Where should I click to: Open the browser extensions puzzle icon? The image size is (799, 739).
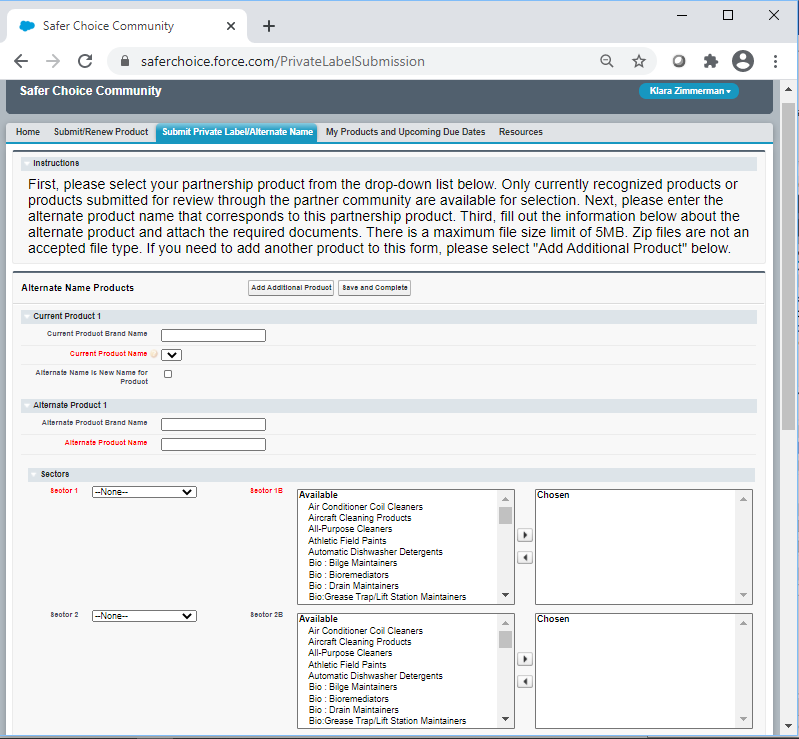[711, 61]
